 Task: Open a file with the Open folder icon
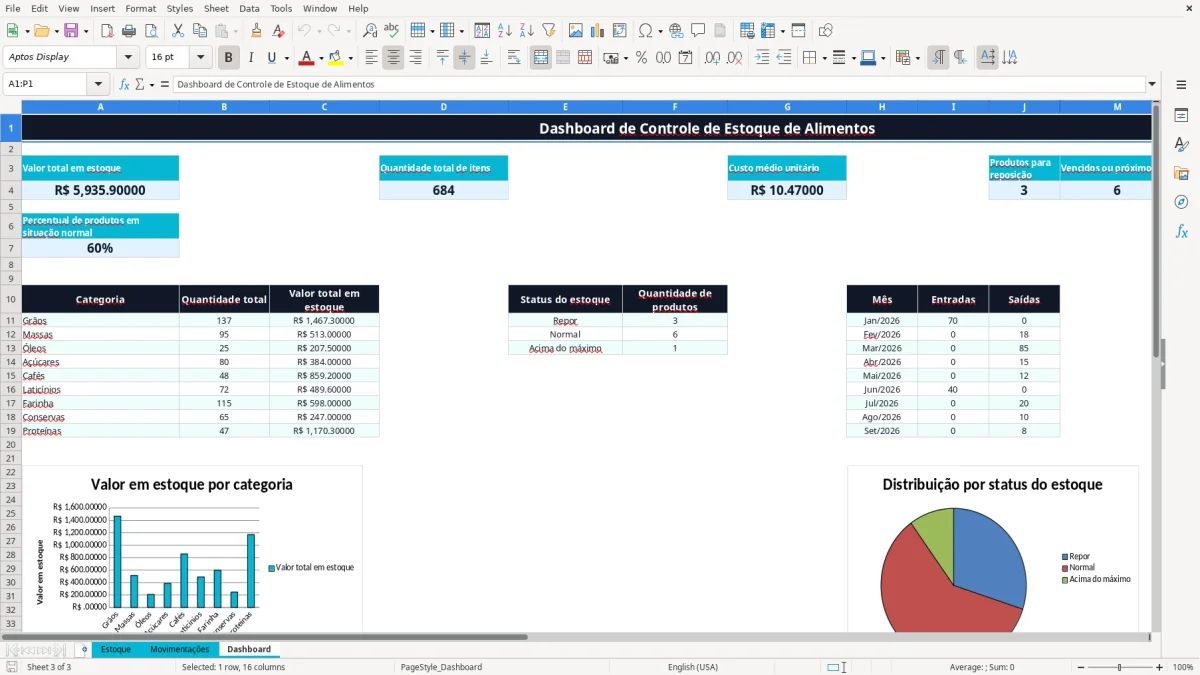point(41,31)
